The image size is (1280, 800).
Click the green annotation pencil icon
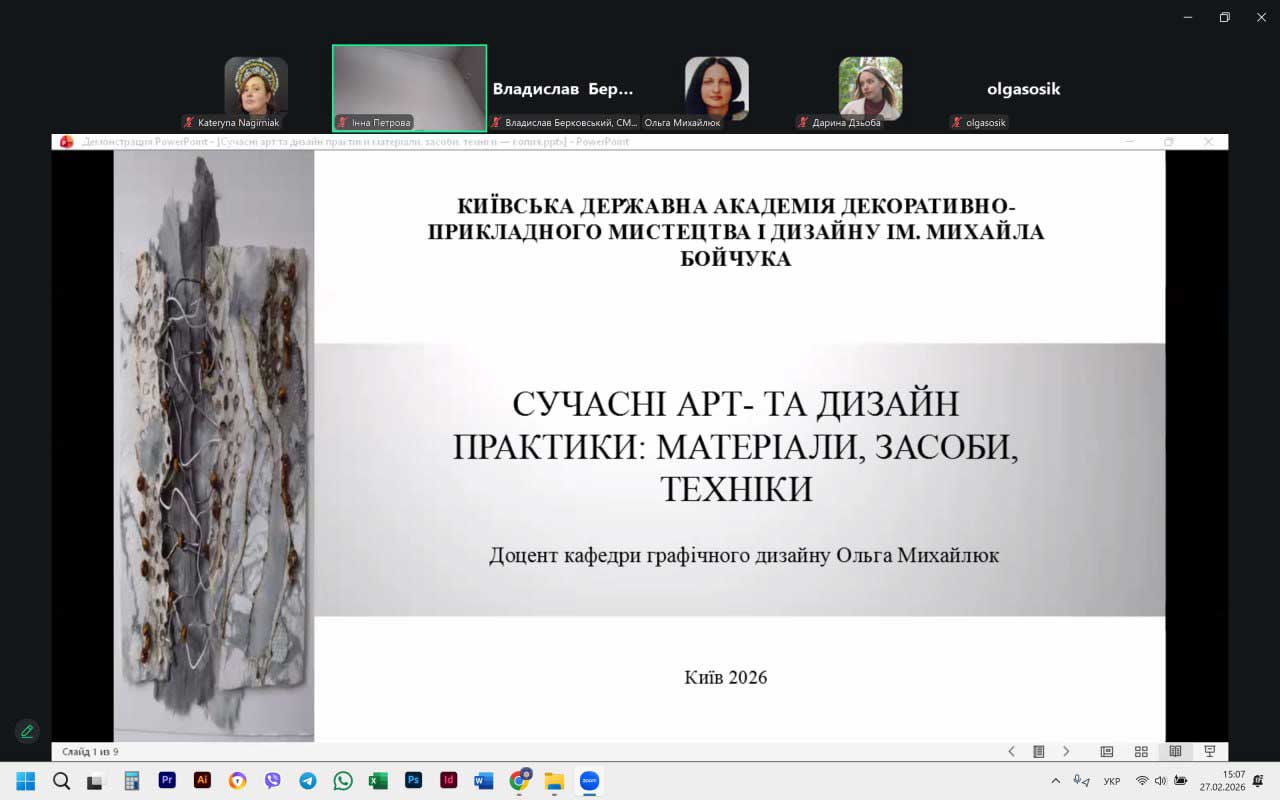click(x=27, y=731)
